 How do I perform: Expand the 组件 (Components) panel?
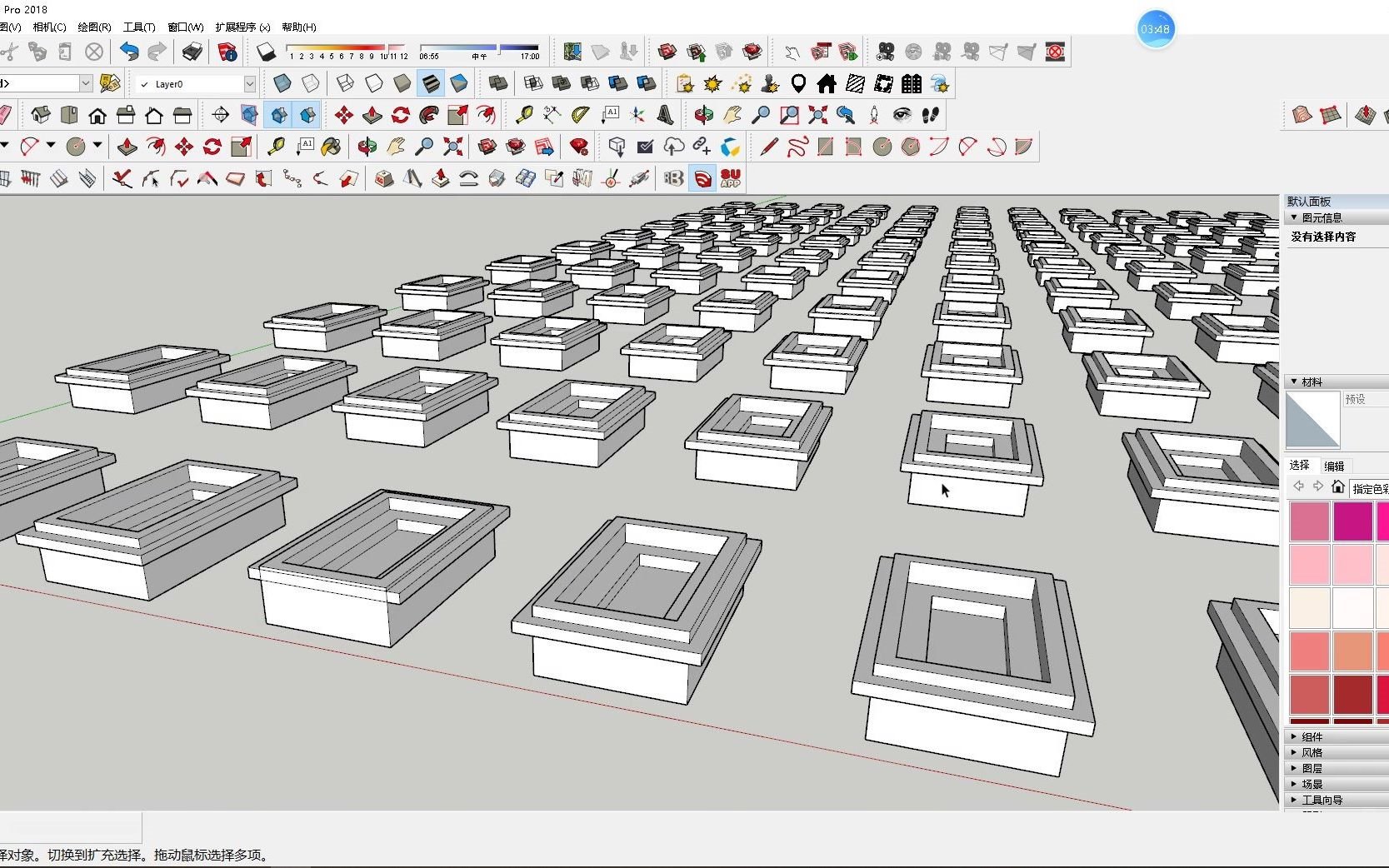click(x=1312, y=736)
